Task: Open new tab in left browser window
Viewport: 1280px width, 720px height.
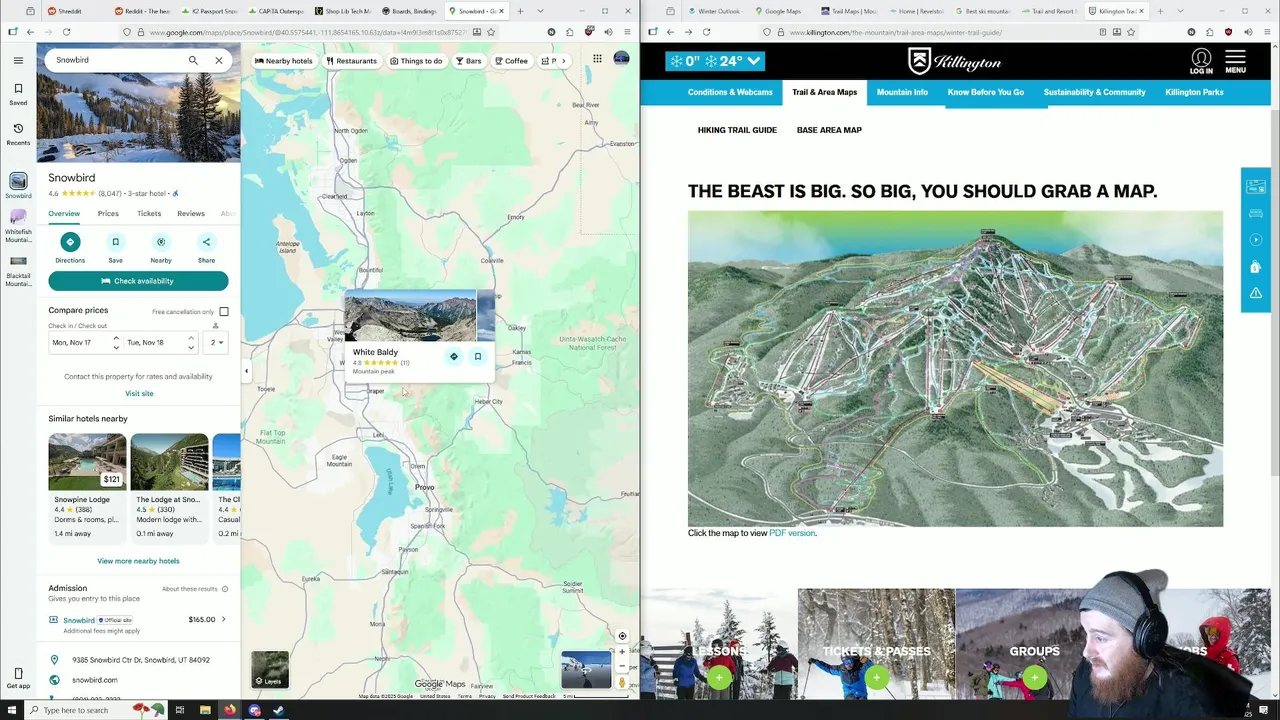Action: pyautogui.click(x=520, y=11)
